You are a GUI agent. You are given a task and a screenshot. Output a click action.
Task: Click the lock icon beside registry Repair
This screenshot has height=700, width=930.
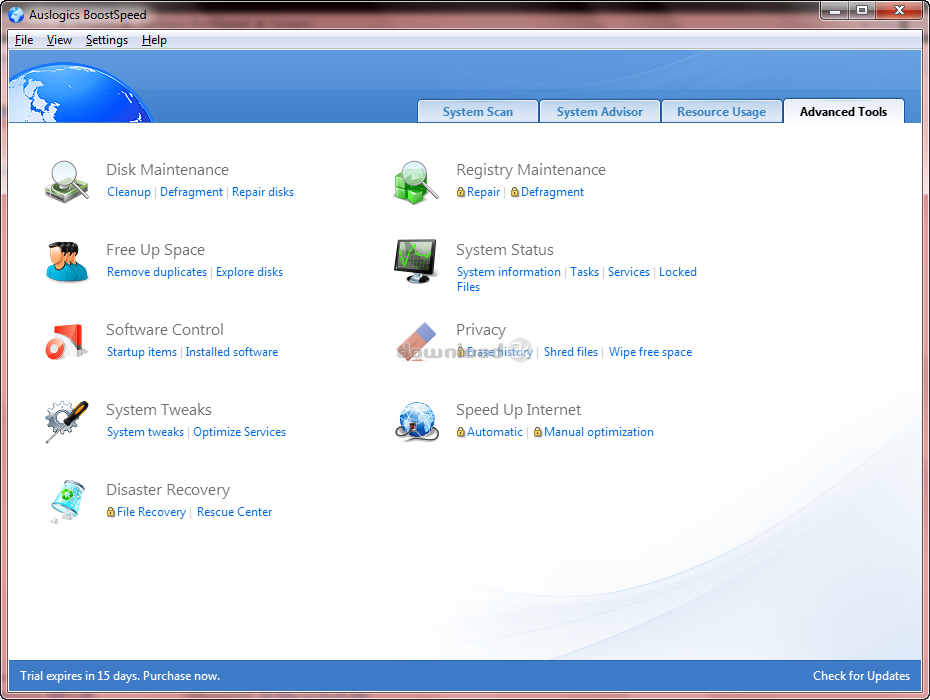click(x=461, y=192)
